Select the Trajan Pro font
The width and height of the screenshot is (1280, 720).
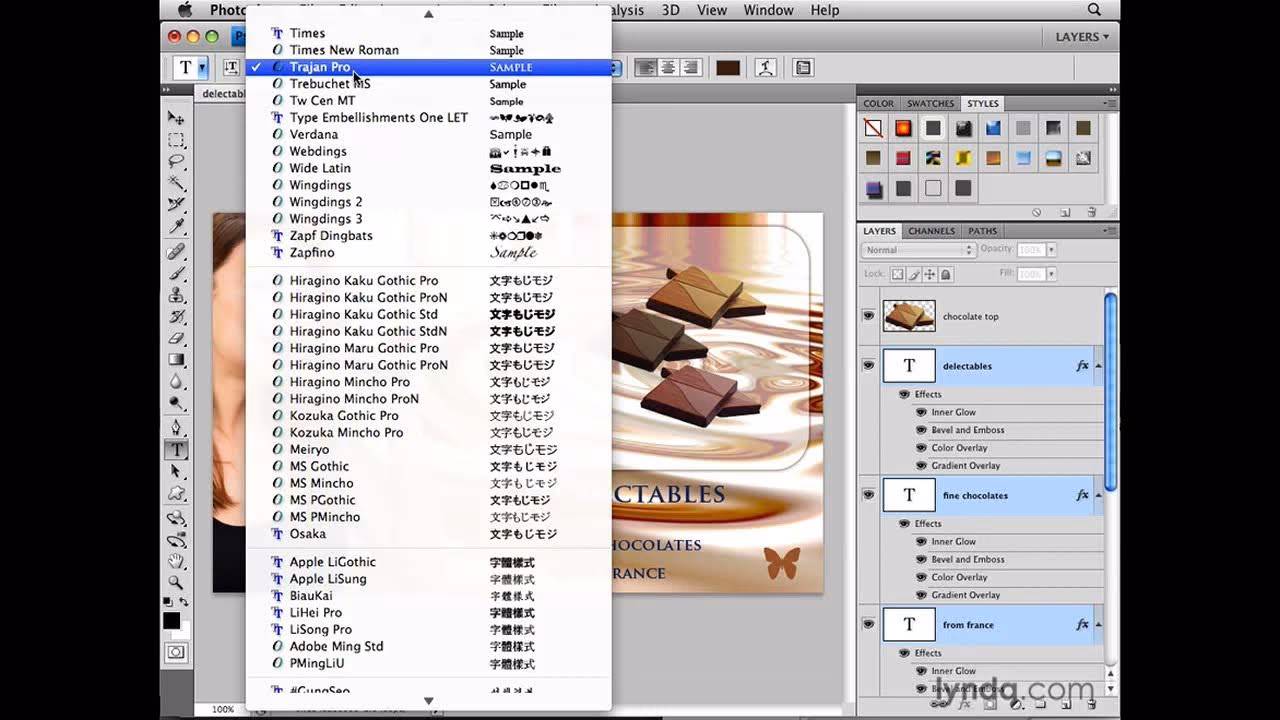click(x=320, y=67)
